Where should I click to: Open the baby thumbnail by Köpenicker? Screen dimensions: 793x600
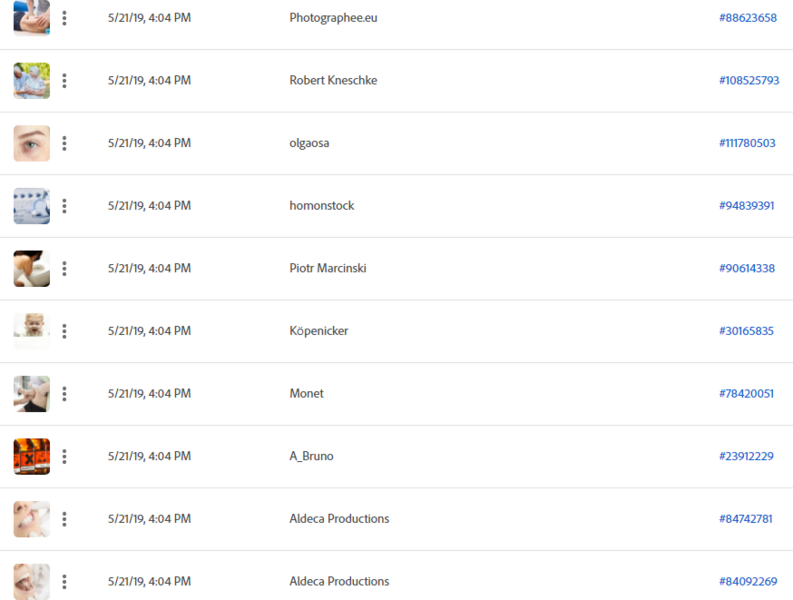(32, 331)
